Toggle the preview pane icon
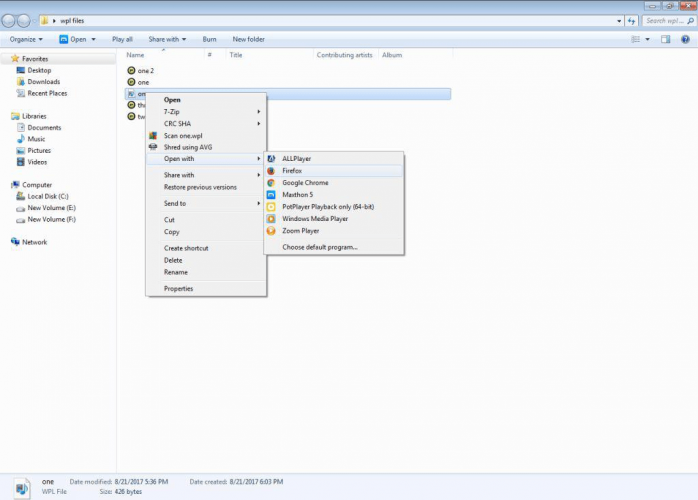This screenshot has width=698, height=500. 666,39
